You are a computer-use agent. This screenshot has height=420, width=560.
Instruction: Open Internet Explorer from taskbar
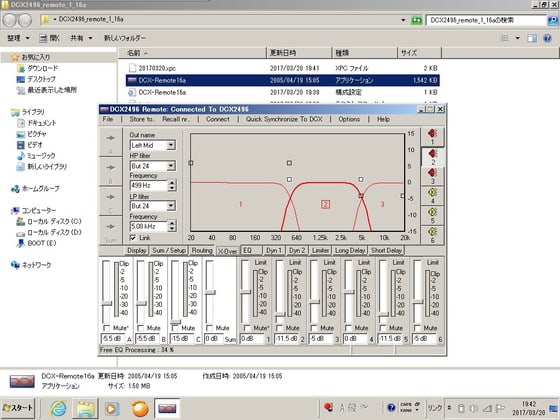pyautogui.click(x=58, y=408)
